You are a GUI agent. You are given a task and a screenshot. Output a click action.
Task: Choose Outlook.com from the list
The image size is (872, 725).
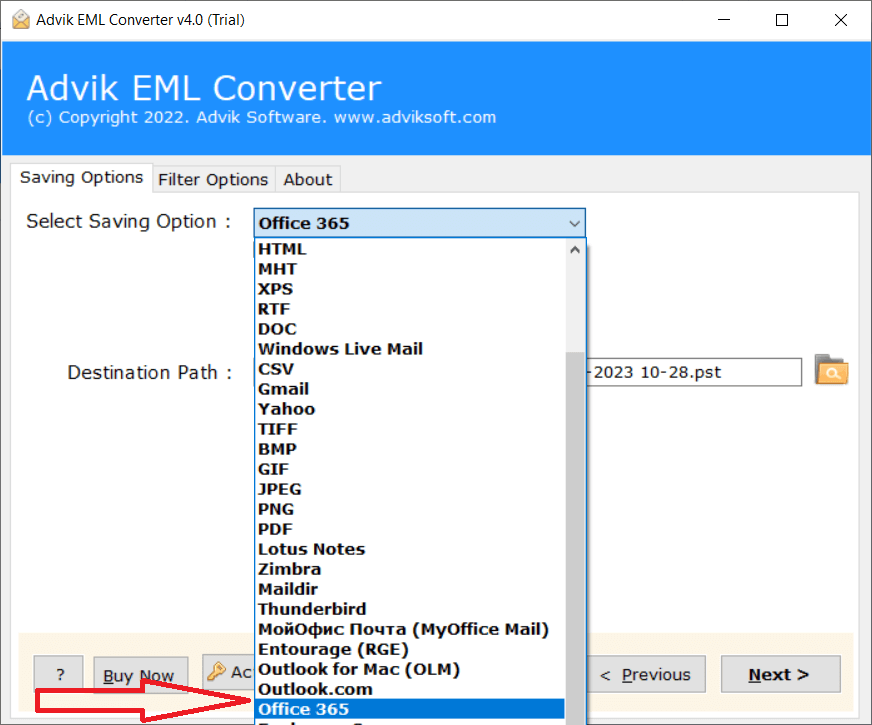pyautogui.click(x=410, y=689)
